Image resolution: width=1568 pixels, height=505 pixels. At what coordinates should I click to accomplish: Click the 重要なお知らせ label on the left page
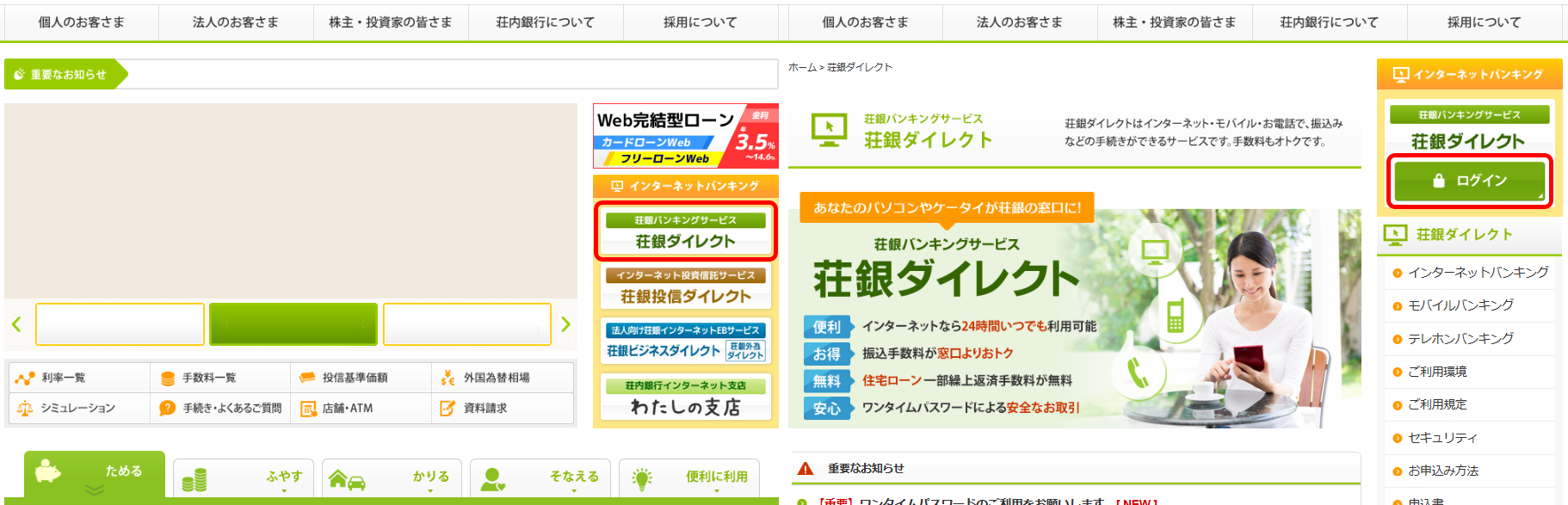[66, 74]
